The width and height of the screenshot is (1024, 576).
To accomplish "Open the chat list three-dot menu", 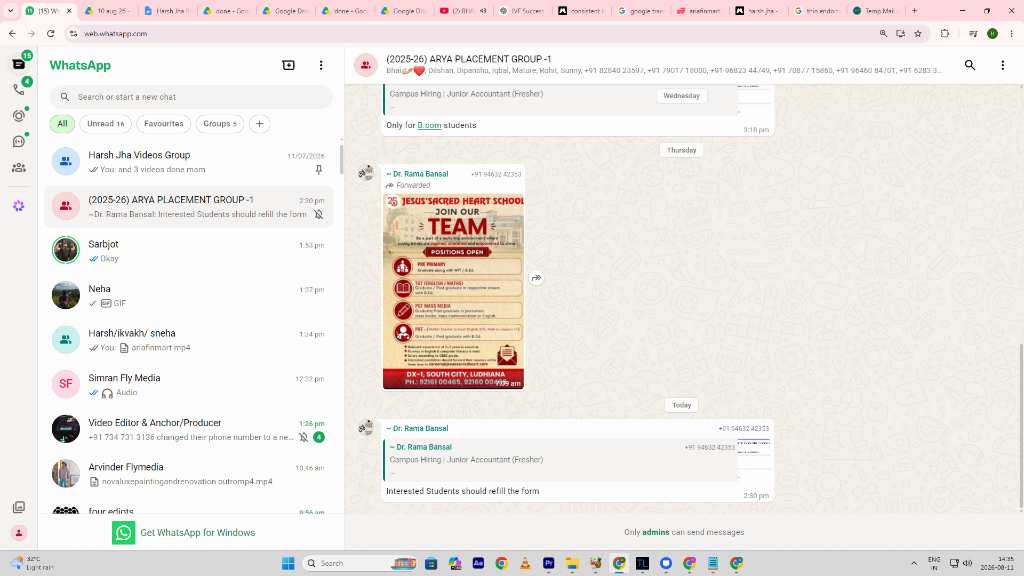I will [x=321, y=65].
